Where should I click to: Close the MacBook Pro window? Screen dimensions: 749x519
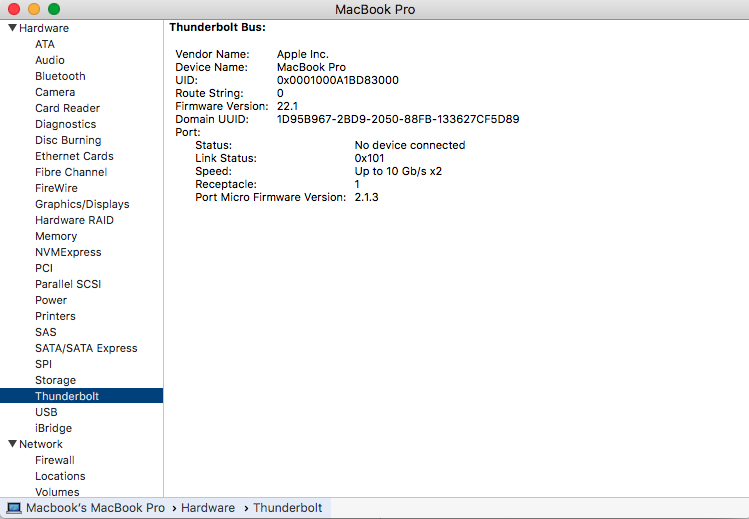coord(14,9)
